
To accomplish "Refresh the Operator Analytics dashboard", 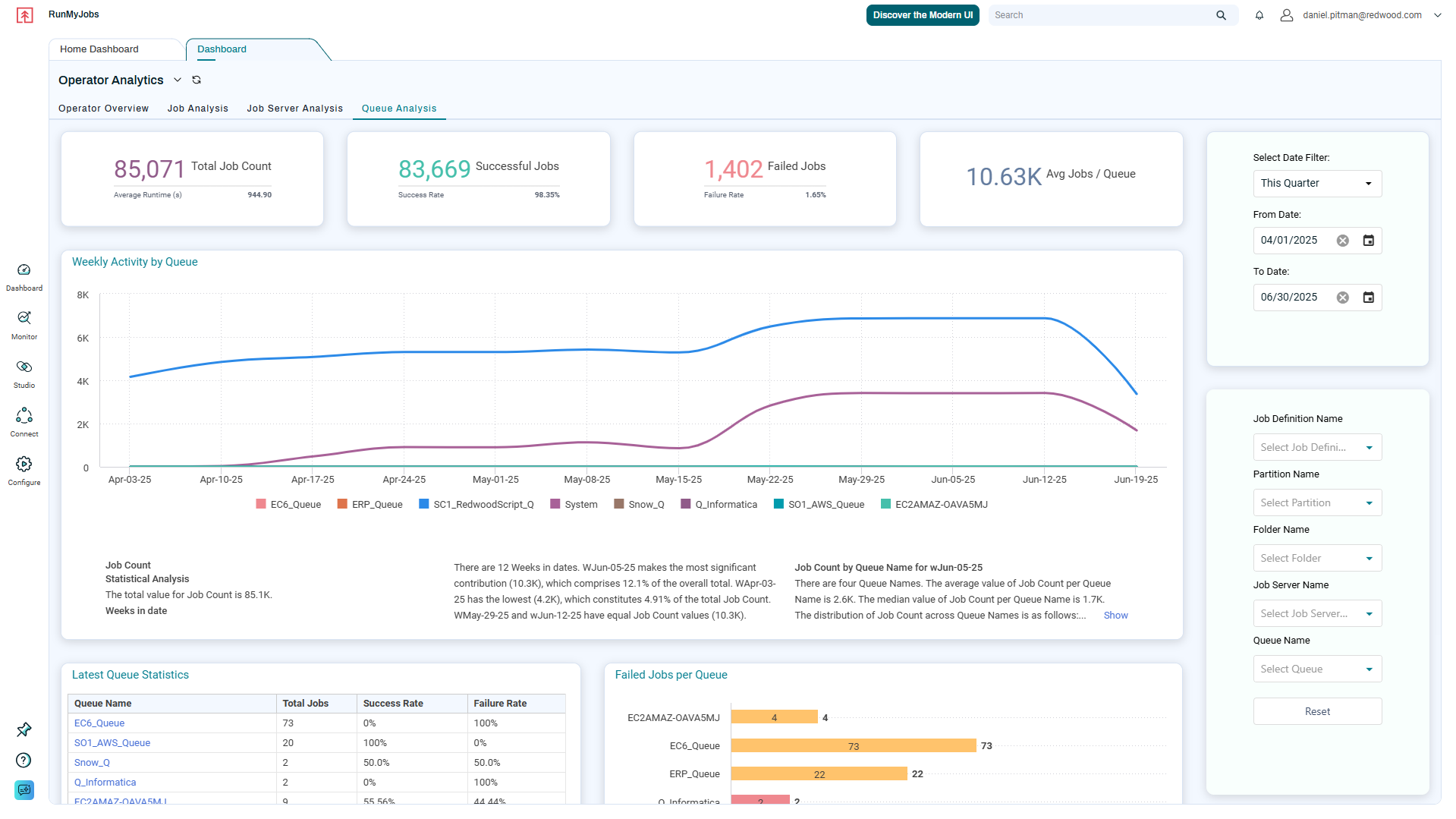I will (197, 80).
